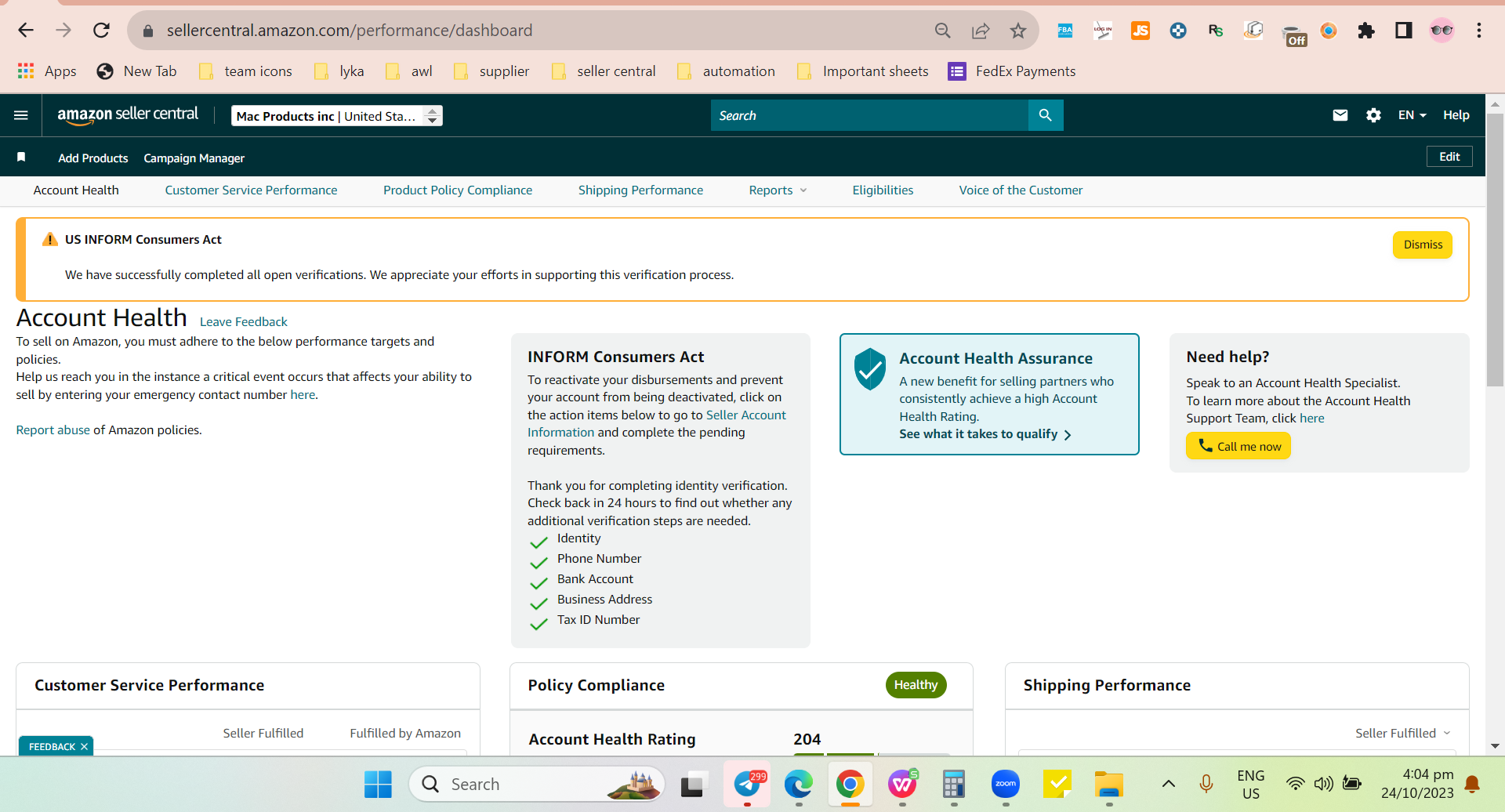Click the FBA extension icon
Screen dimensions: 1505x812
coord(1065,31)
